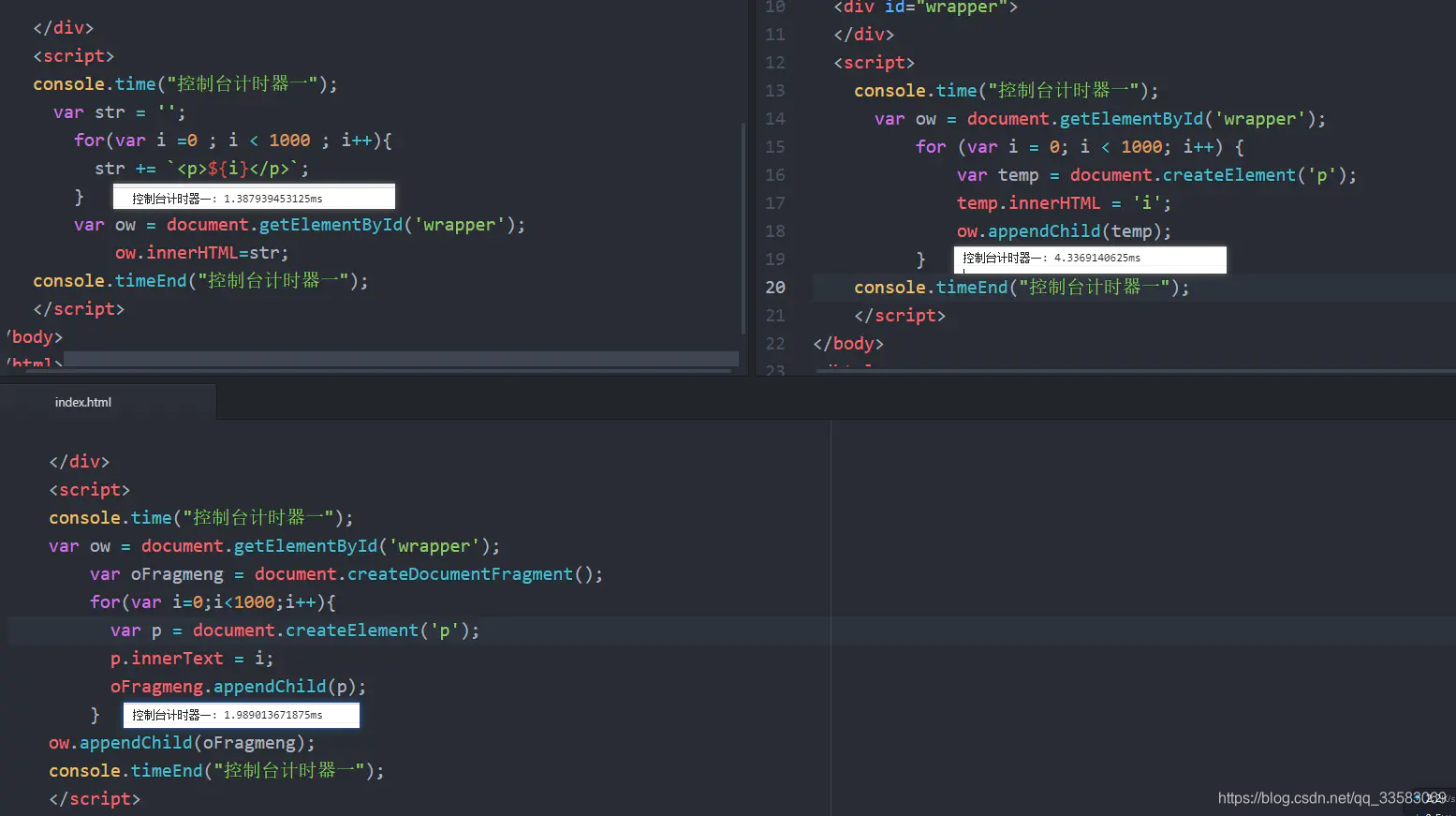This screenshot has height=816, width=1456.
Task: Select line number 13 in the gutter
Action: click(x=775, y=91)
